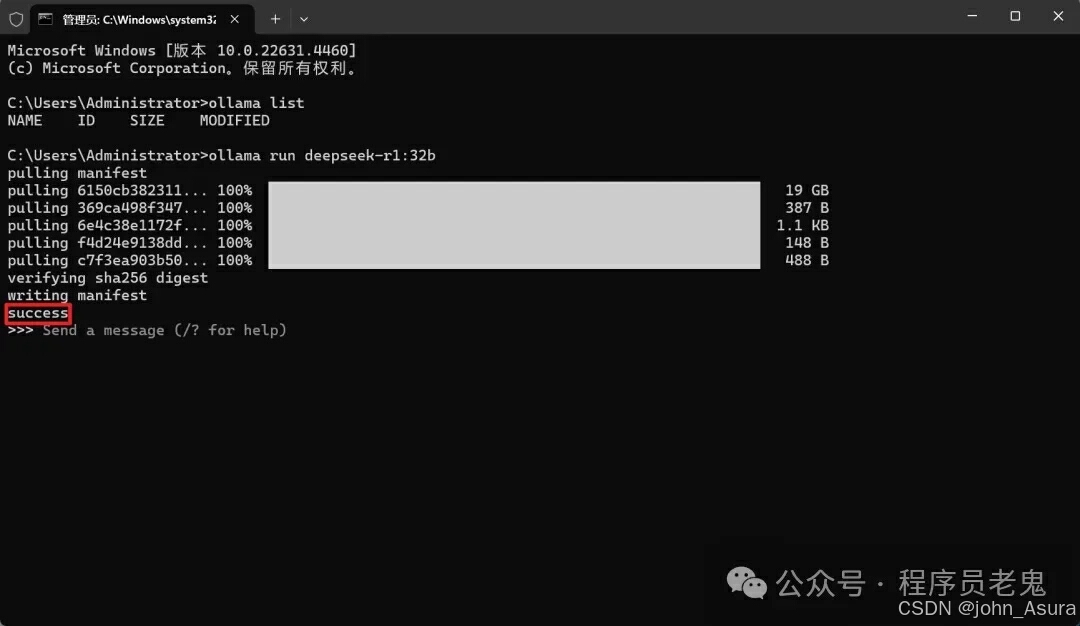Close the terminal window
Image resolution: width=1080 pixels, height=626 pixels.
coord(1058,16)
